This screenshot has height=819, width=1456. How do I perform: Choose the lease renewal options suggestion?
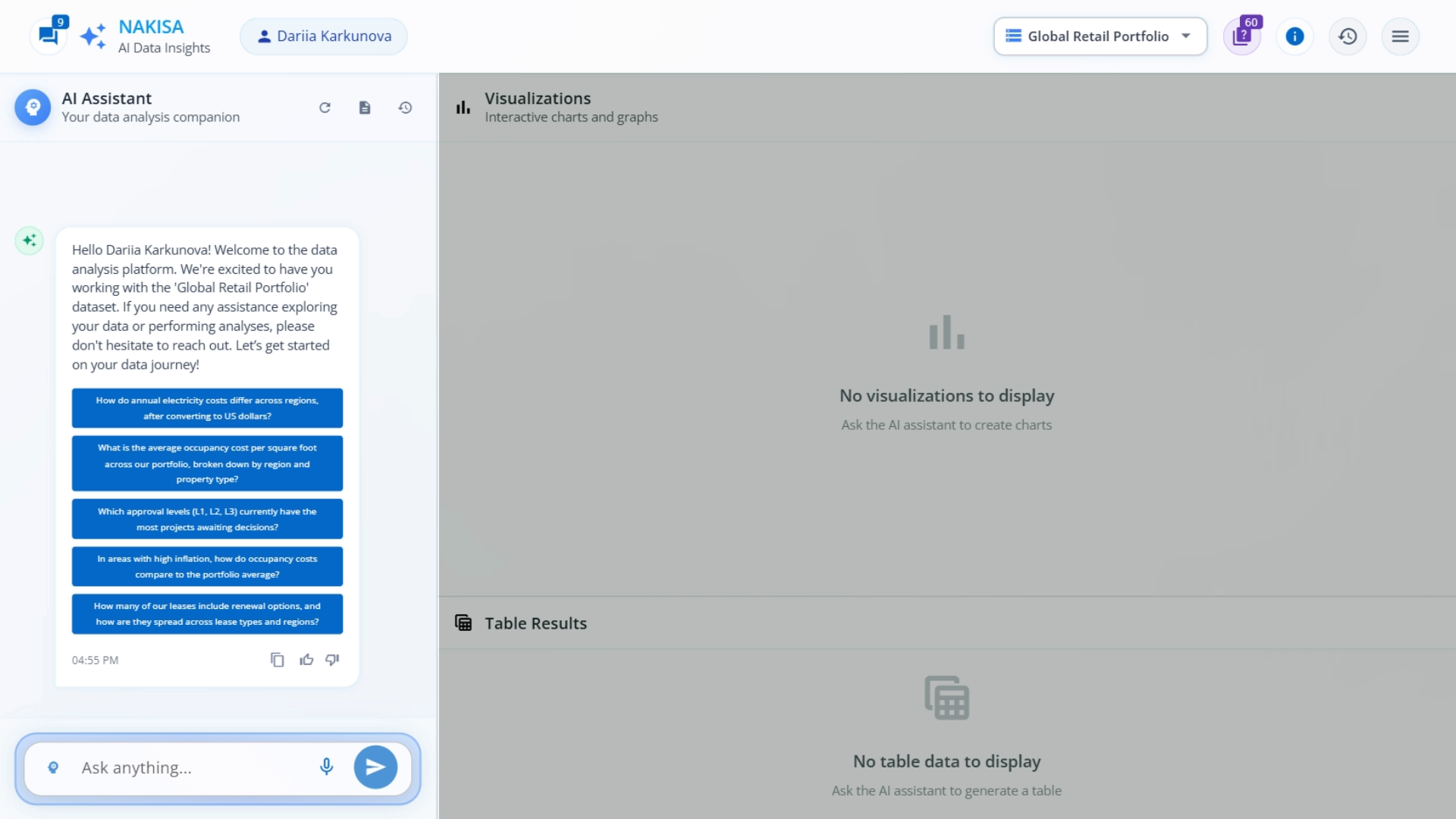pyautogui.click(x=207, y=613)
